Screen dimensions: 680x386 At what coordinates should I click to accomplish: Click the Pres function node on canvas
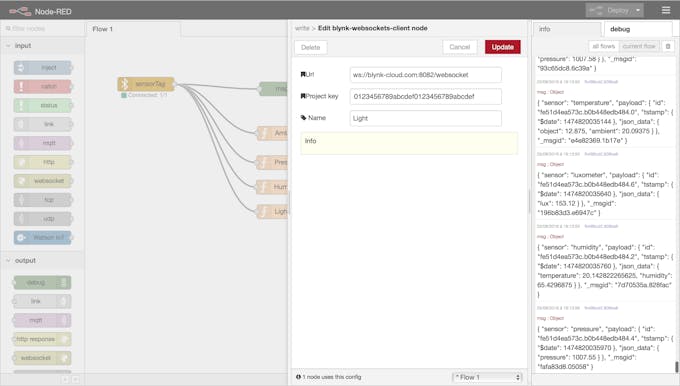pyautogui.click(x=273, y=162)
